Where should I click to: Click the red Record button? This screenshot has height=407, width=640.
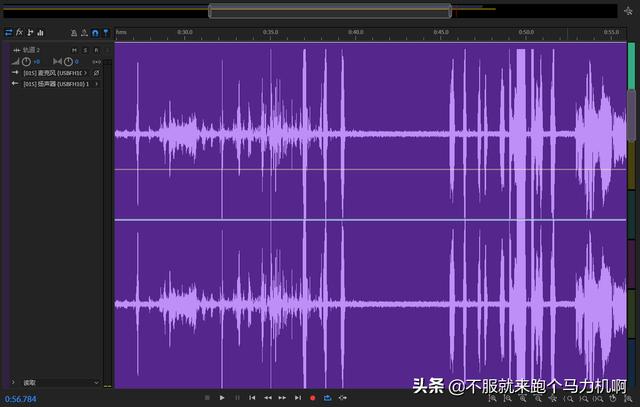coord(312,398)
